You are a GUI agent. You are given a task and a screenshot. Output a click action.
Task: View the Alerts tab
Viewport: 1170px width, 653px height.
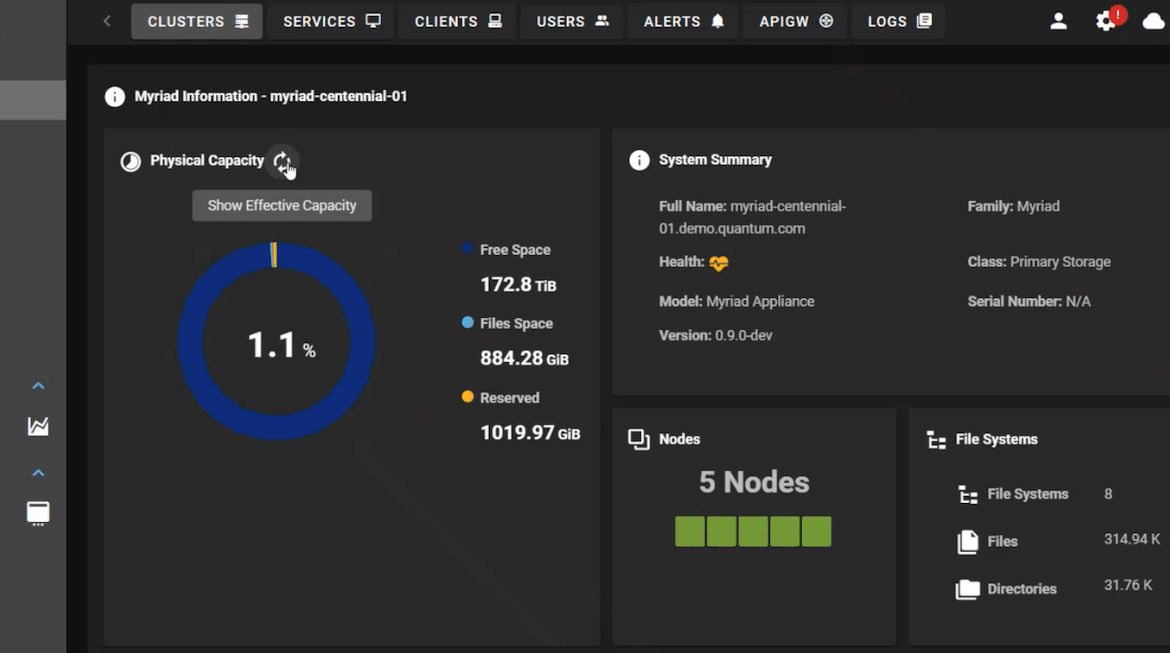[683, 22]
